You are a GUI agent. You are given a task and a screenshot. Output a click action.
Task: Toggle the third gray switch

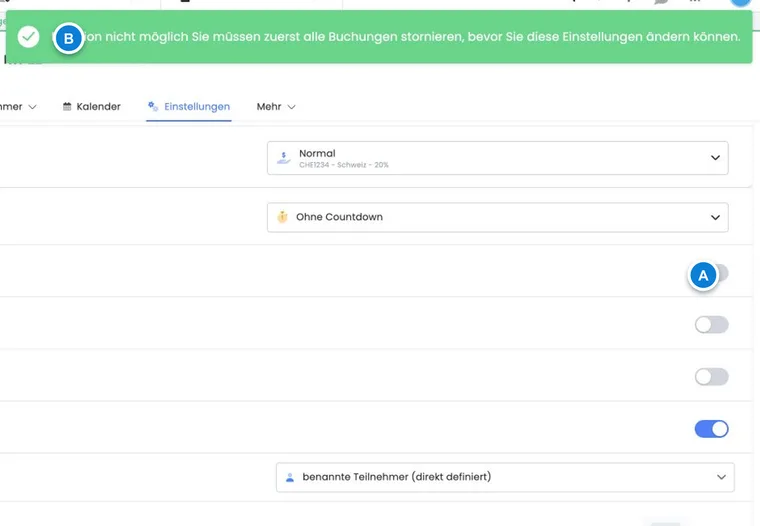click(x=711, y=377)
